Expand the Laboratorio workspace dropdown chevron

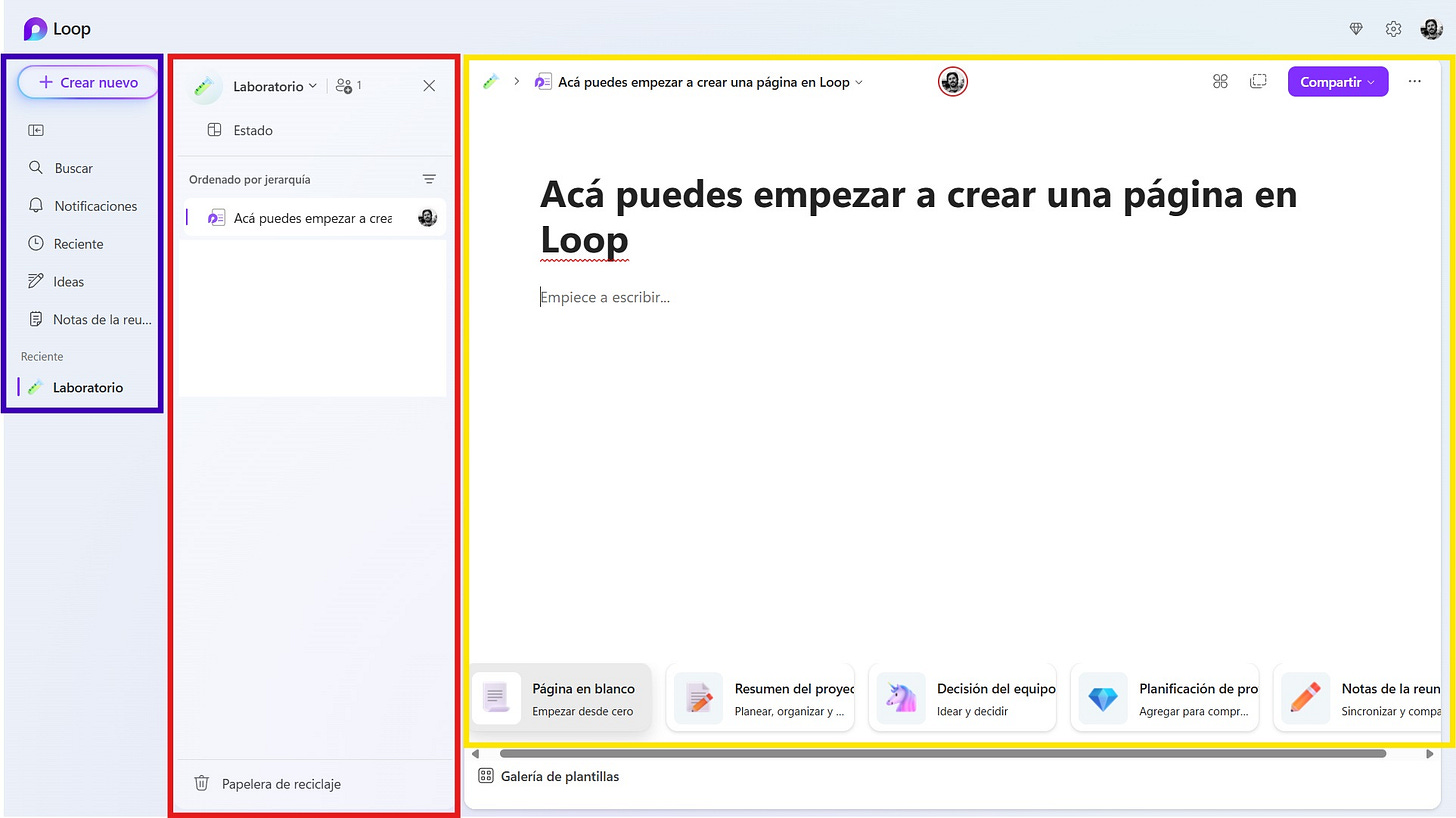(x=313, y=86)
